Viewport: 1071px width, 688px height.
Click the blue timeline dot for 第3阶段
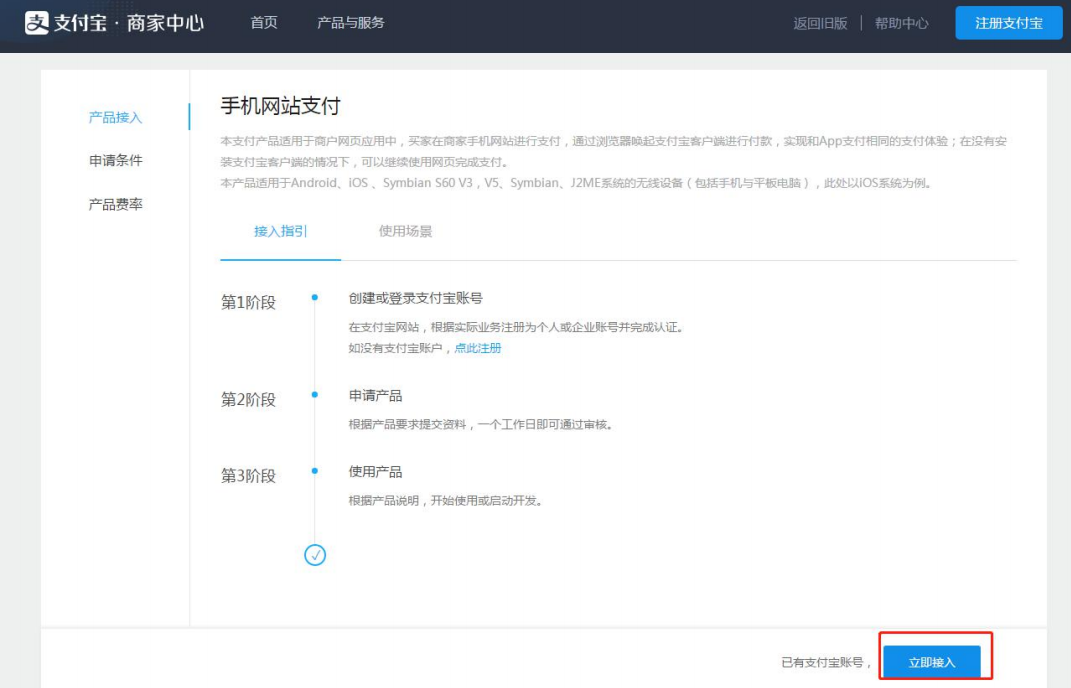[314, 471]
